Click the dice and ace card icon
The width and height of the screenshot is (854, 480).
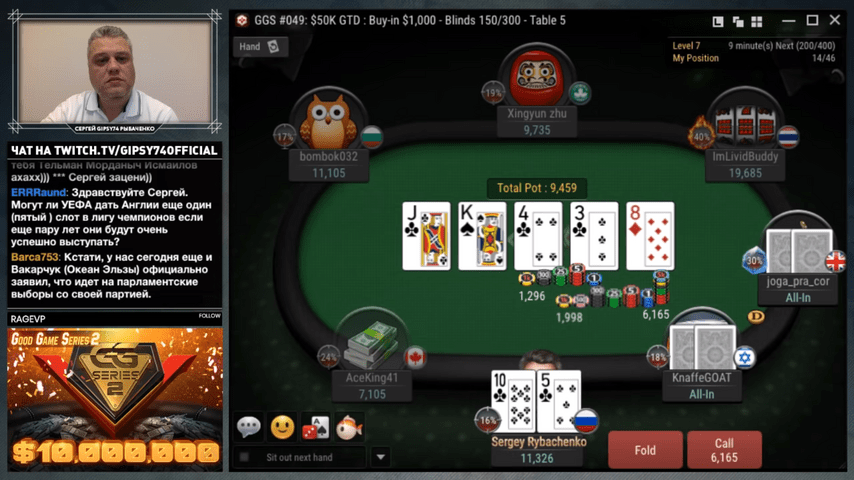(x=315, y=427)
